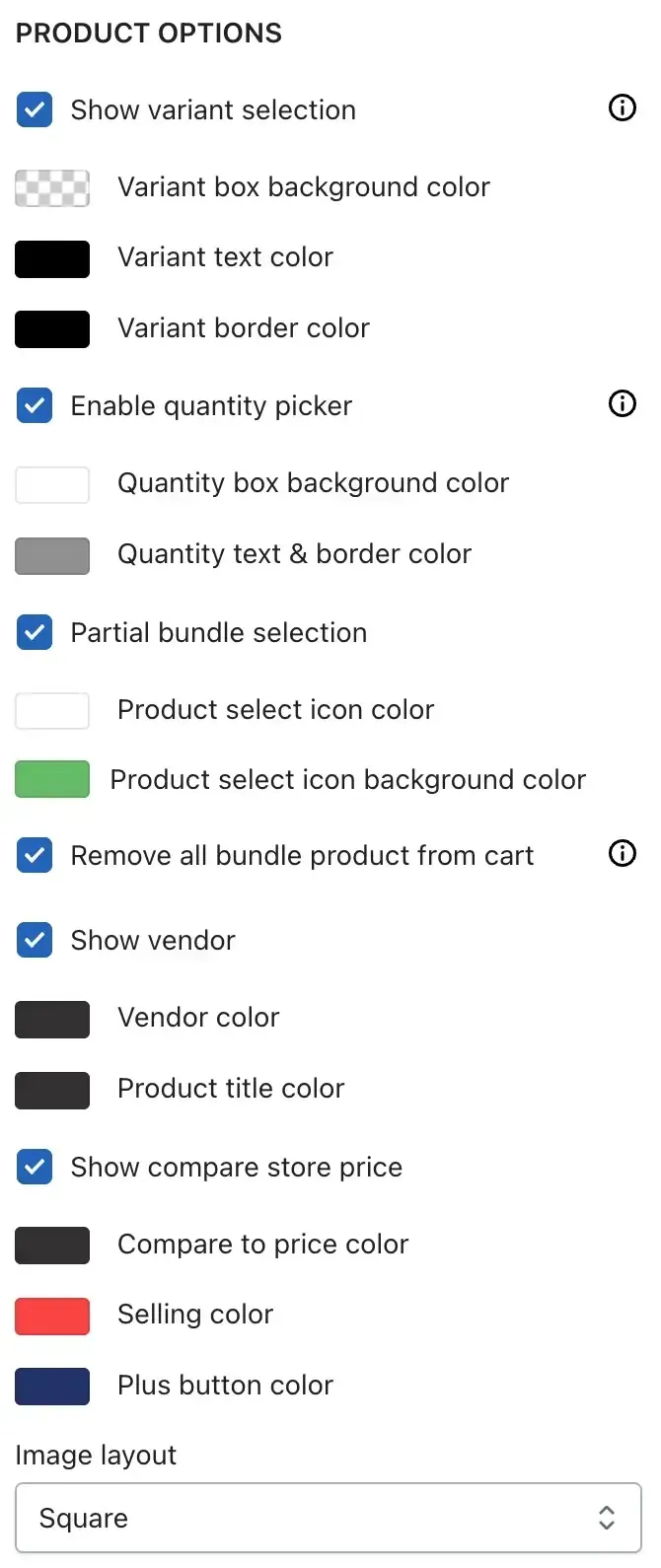
Task: Open white Quantity box background color swatch
Action: tap(52, 484)
